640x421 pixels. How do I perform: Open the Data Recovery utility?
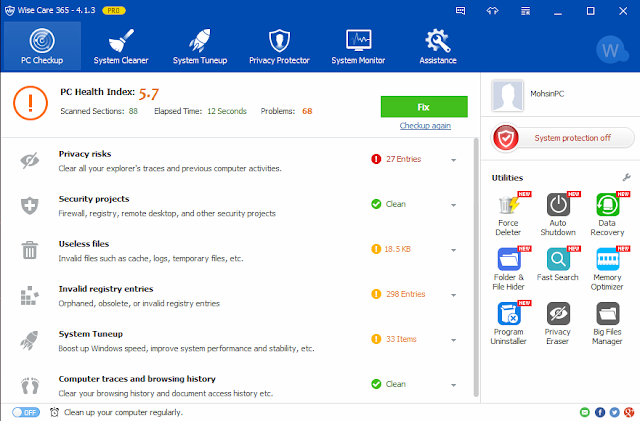tap(607, 214)
